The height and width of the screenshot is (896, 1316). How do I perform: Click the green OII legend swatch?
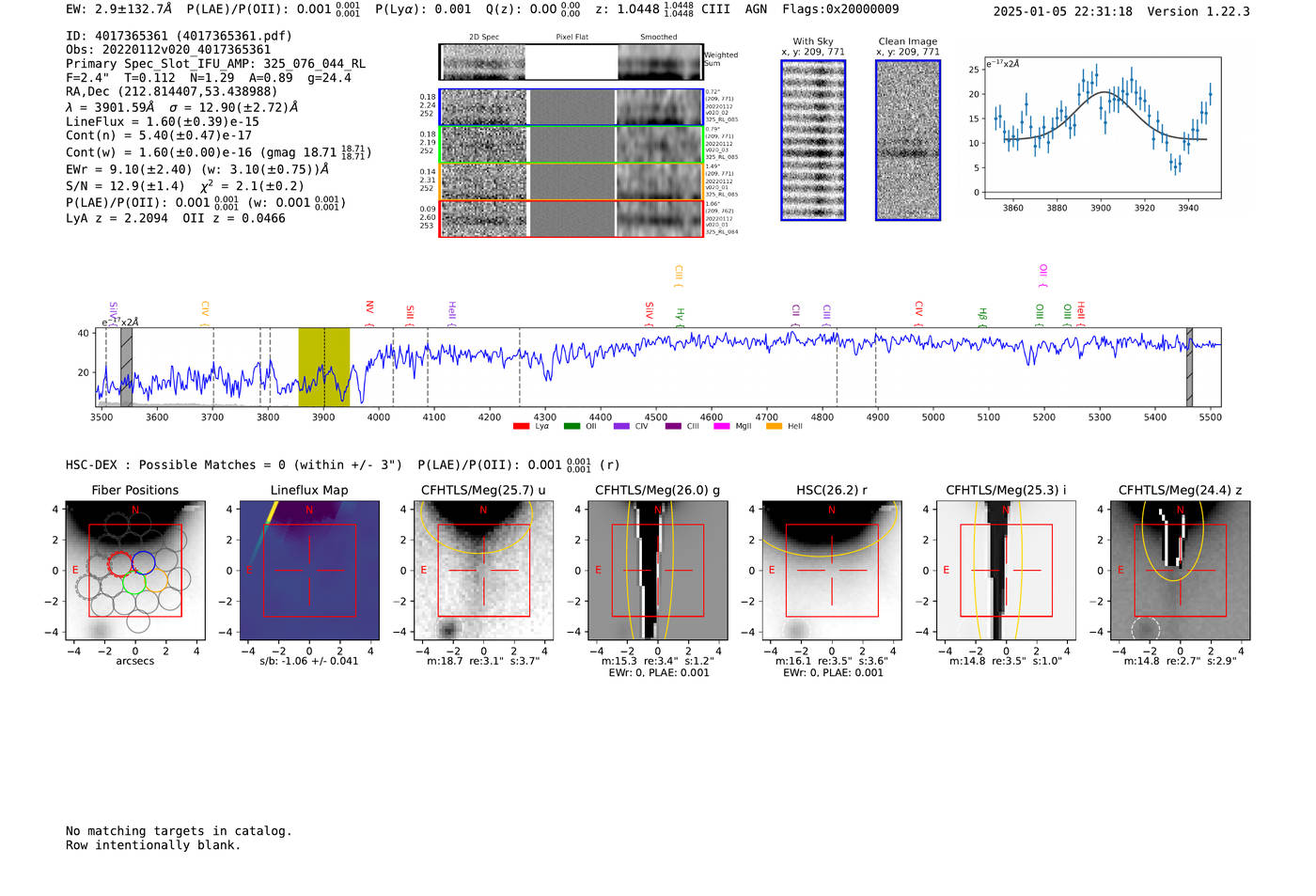tap(572, 426)
